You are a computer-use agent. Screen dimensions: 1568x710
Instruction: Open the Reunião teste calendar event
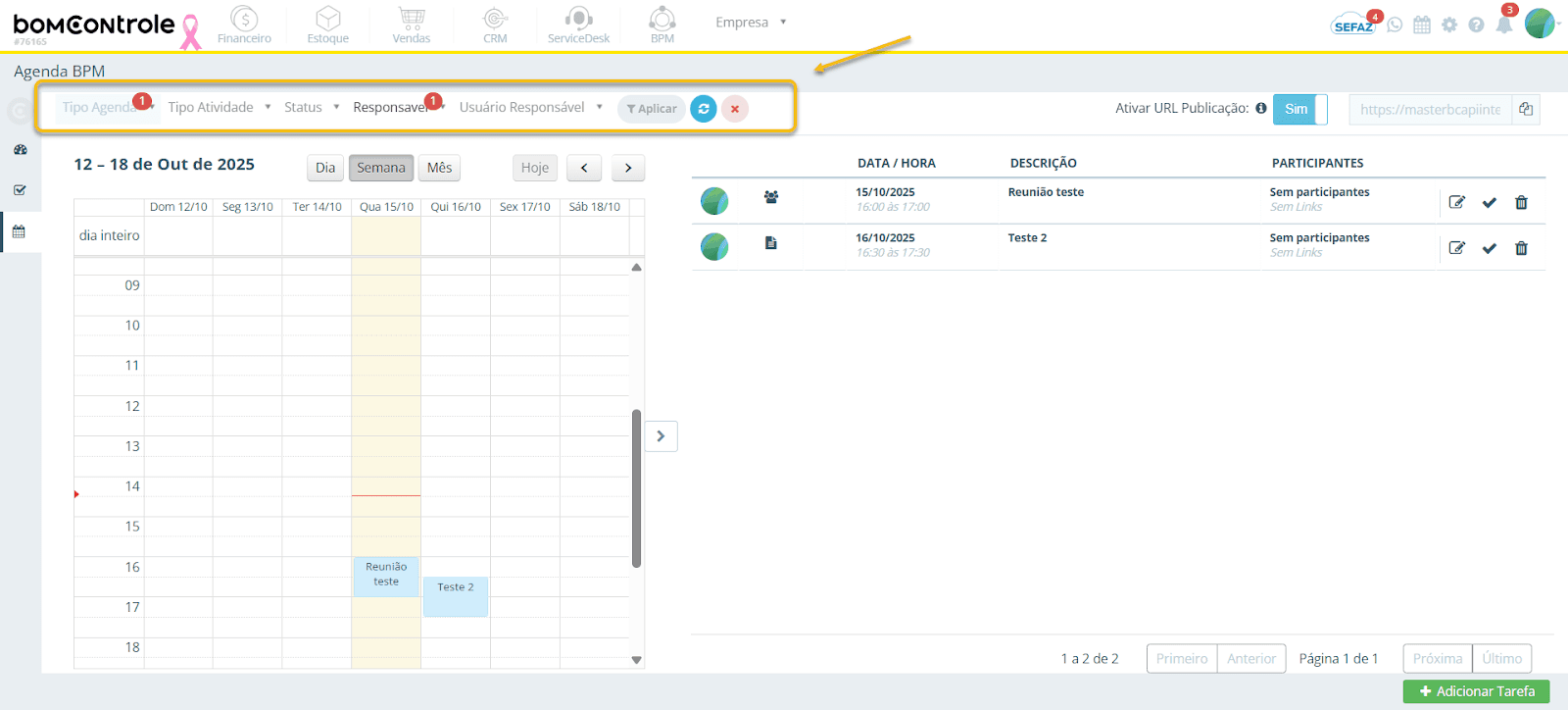coord(386,577)
